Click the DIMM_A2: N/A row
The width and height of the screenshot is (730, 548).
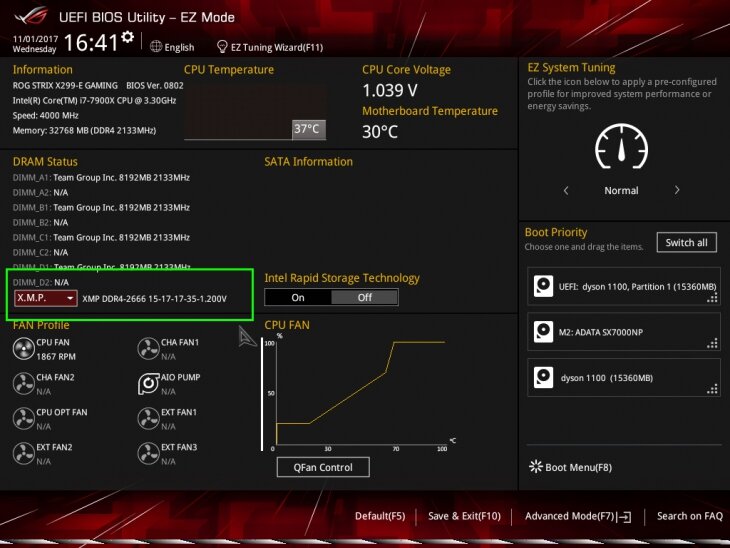[x=40, y=192]
